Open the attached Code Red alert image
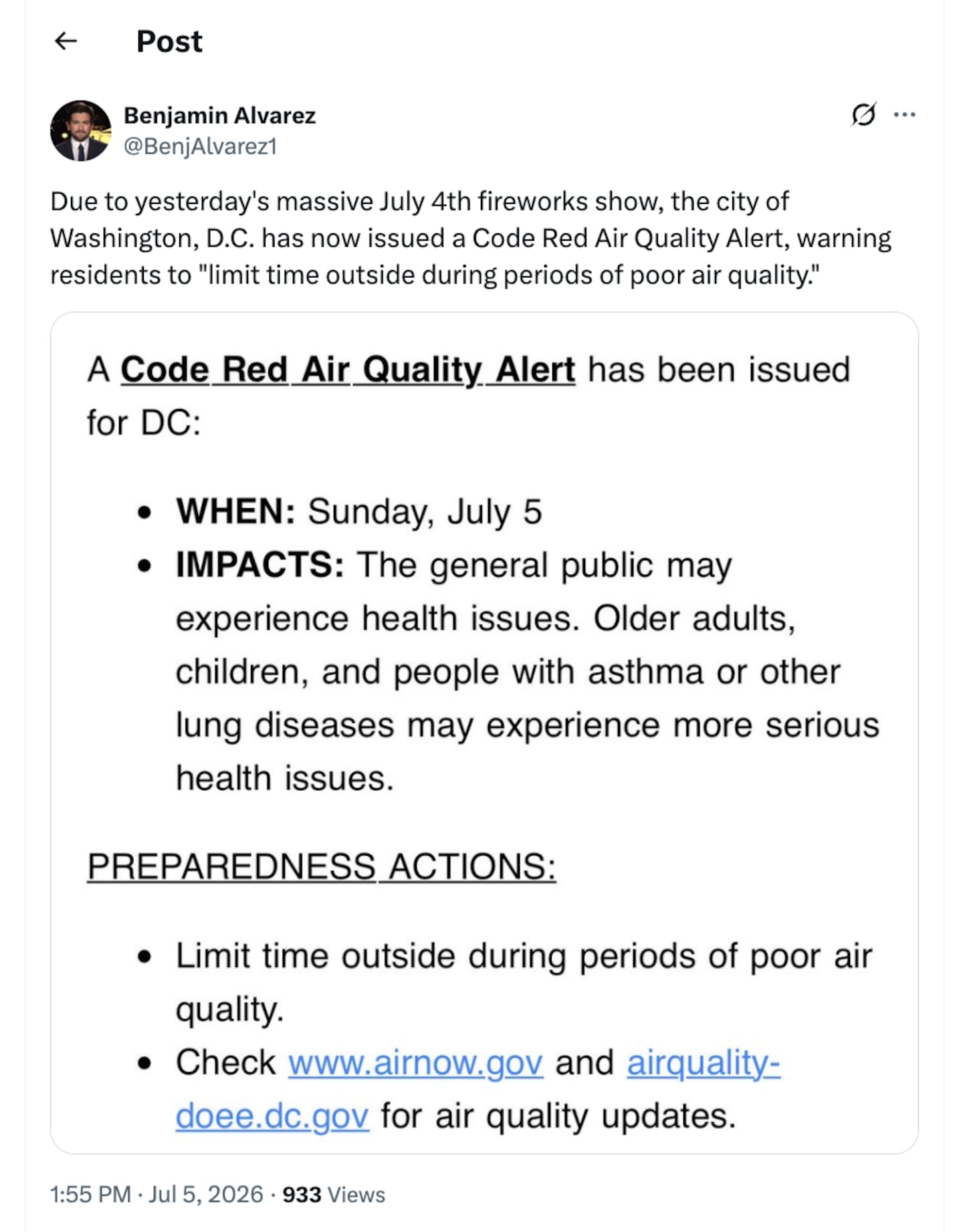 point(484,733)
